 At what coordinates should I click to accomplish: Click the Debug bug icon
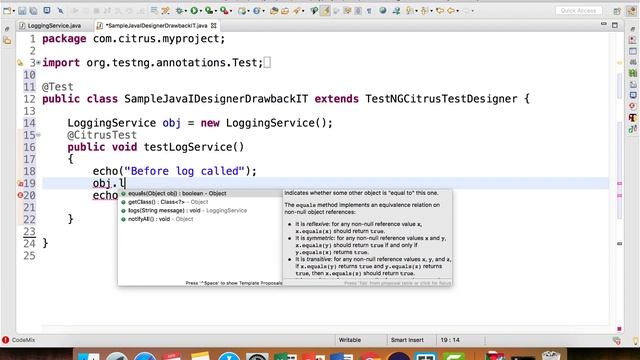179,11
